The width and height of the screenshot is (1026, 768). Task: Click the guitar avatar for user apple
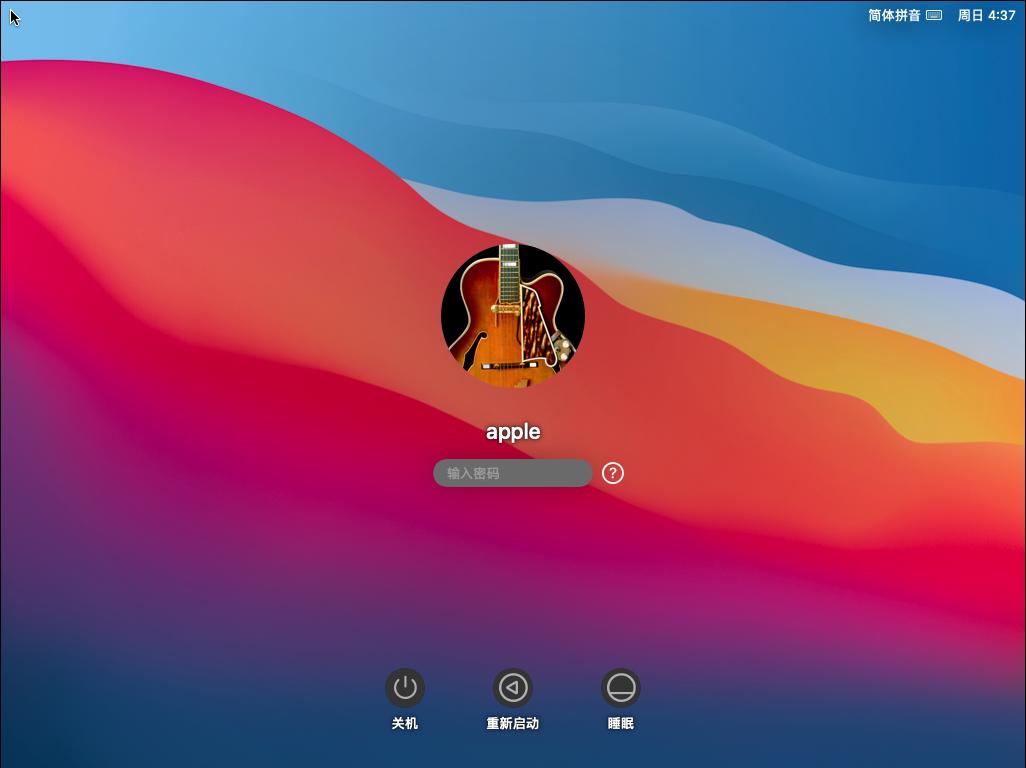click(x=512, y=316)
